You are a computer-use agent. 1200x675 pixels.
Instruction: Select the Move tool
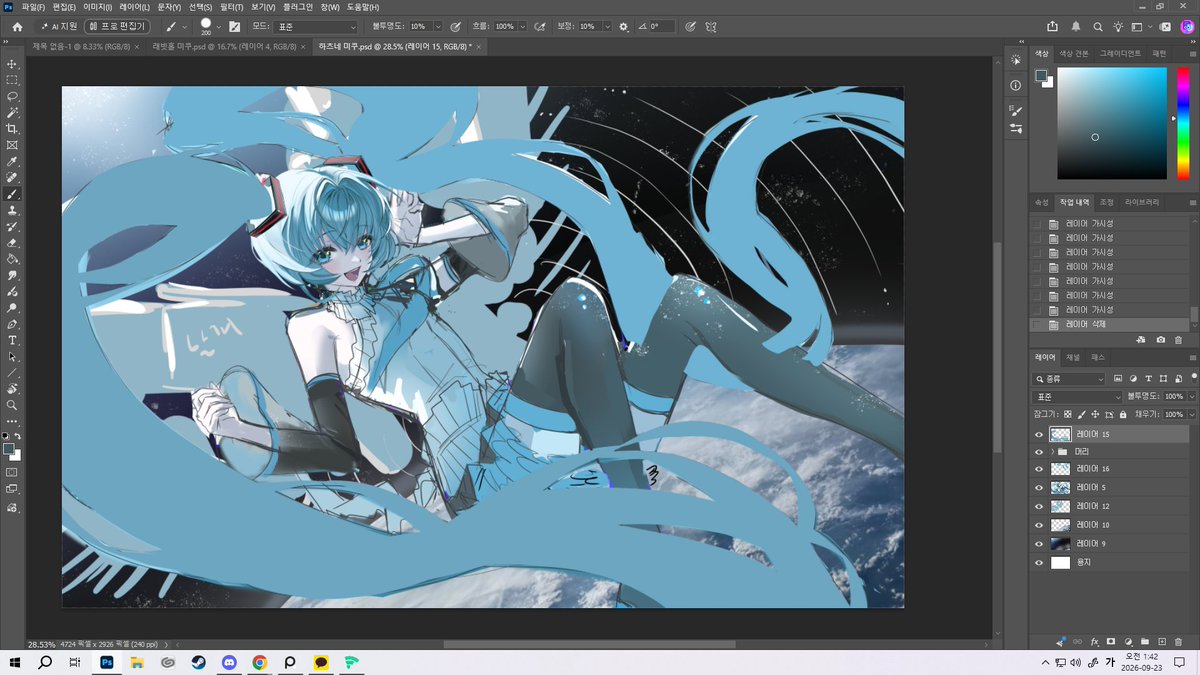(x=12, y=64)
